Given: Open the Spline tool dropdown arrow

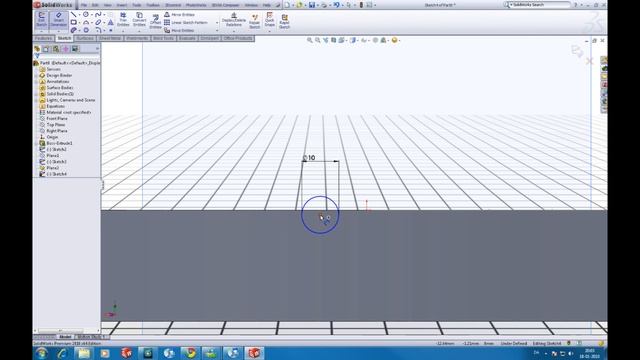Looking at the screenshot, I should tap(104, 15).
